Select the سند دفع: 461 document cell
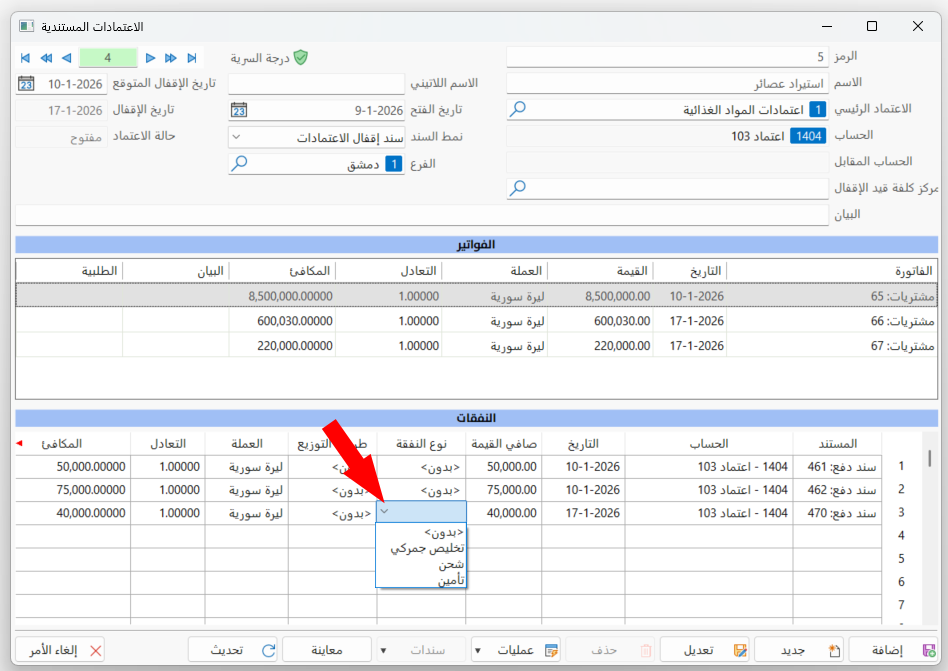Viewport: 948px width, 671px height. click(837, 467)
